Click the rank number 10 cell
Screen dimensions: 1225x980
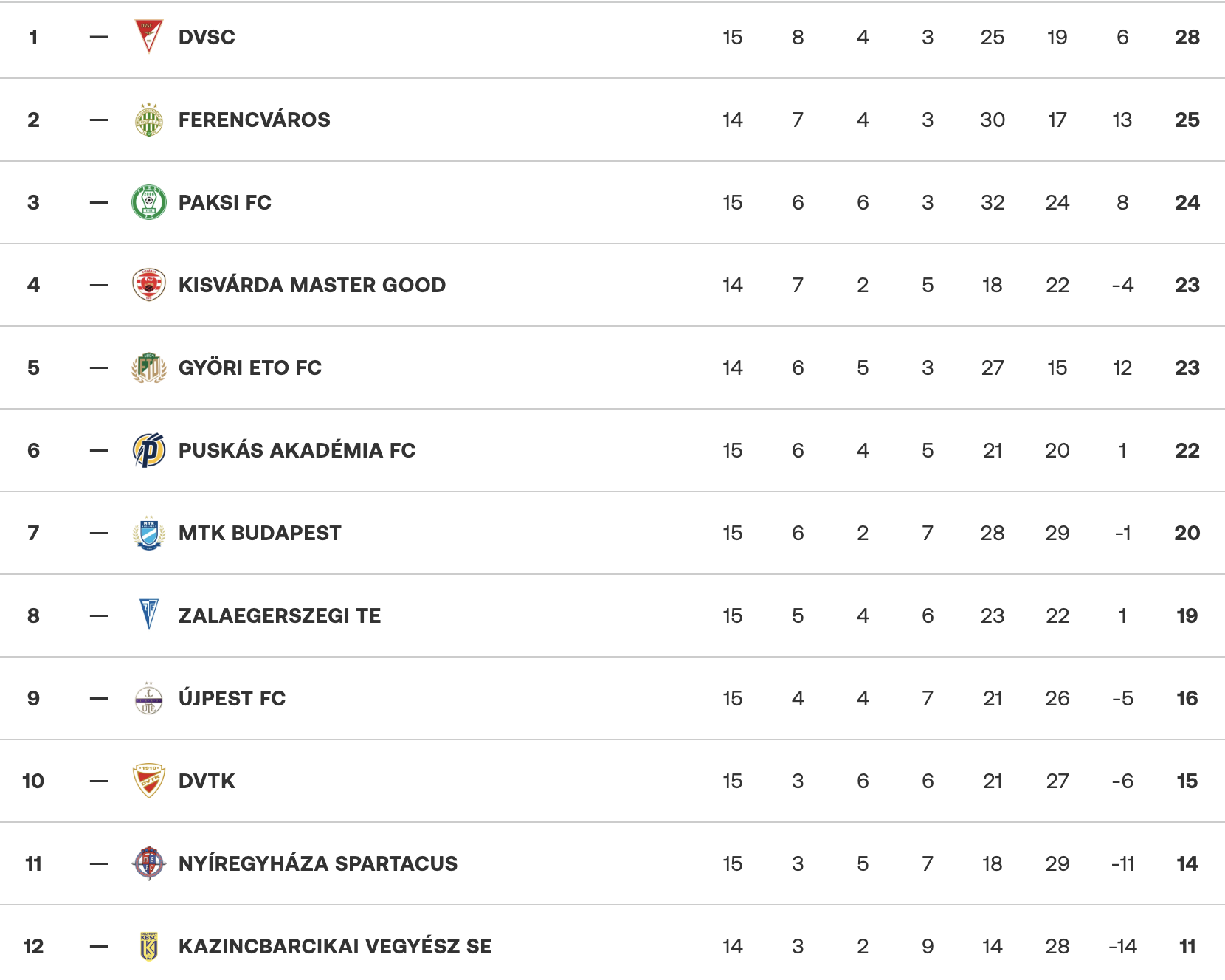click(x=33, y=781)
